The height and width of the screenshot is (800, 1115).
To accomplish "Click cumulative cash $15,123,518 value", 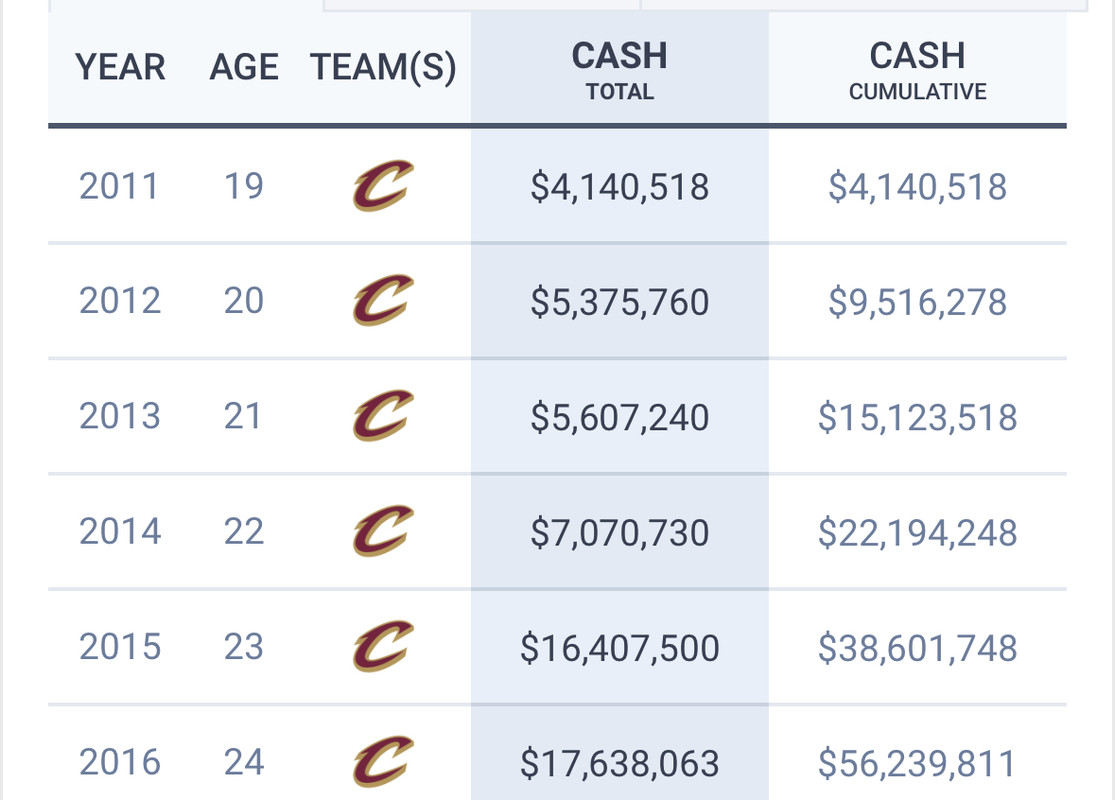I will click(x=917, y=417).
